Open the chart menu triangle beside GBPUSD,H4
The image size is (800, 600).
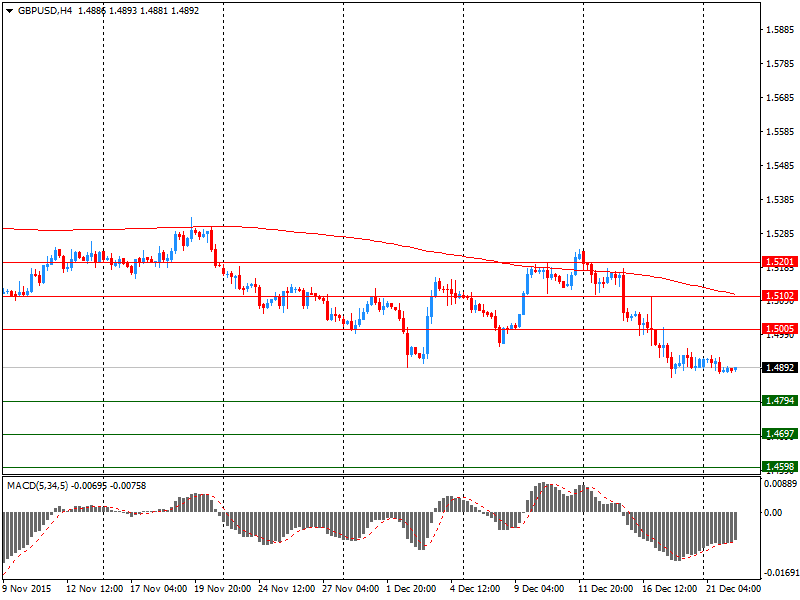9,11
